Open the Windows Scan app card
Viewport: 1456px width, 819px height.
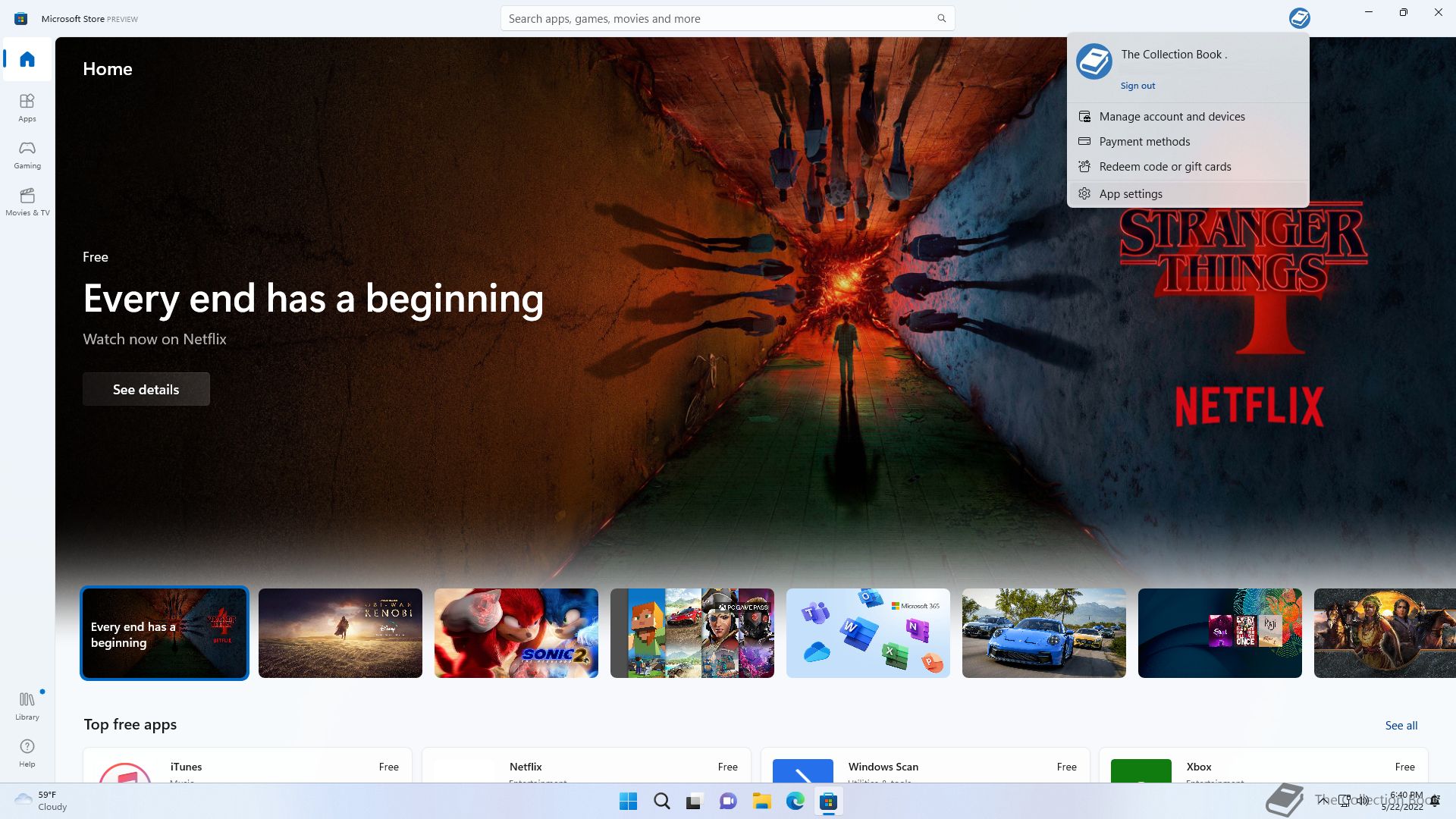click(x=925, y=765)
